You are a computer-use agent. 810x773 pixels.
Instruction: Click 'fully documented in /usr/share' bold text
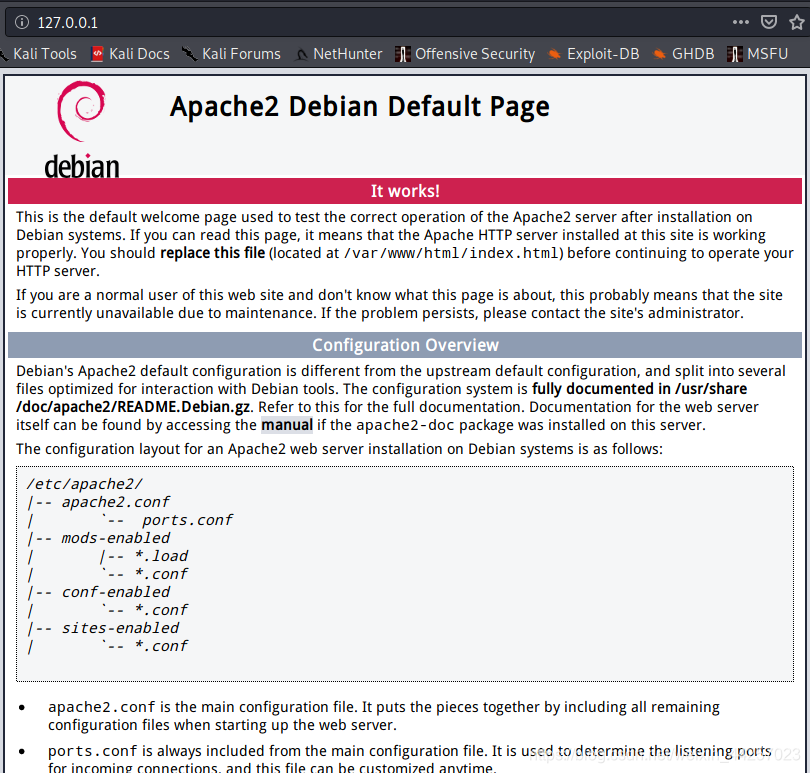(640, 389)
